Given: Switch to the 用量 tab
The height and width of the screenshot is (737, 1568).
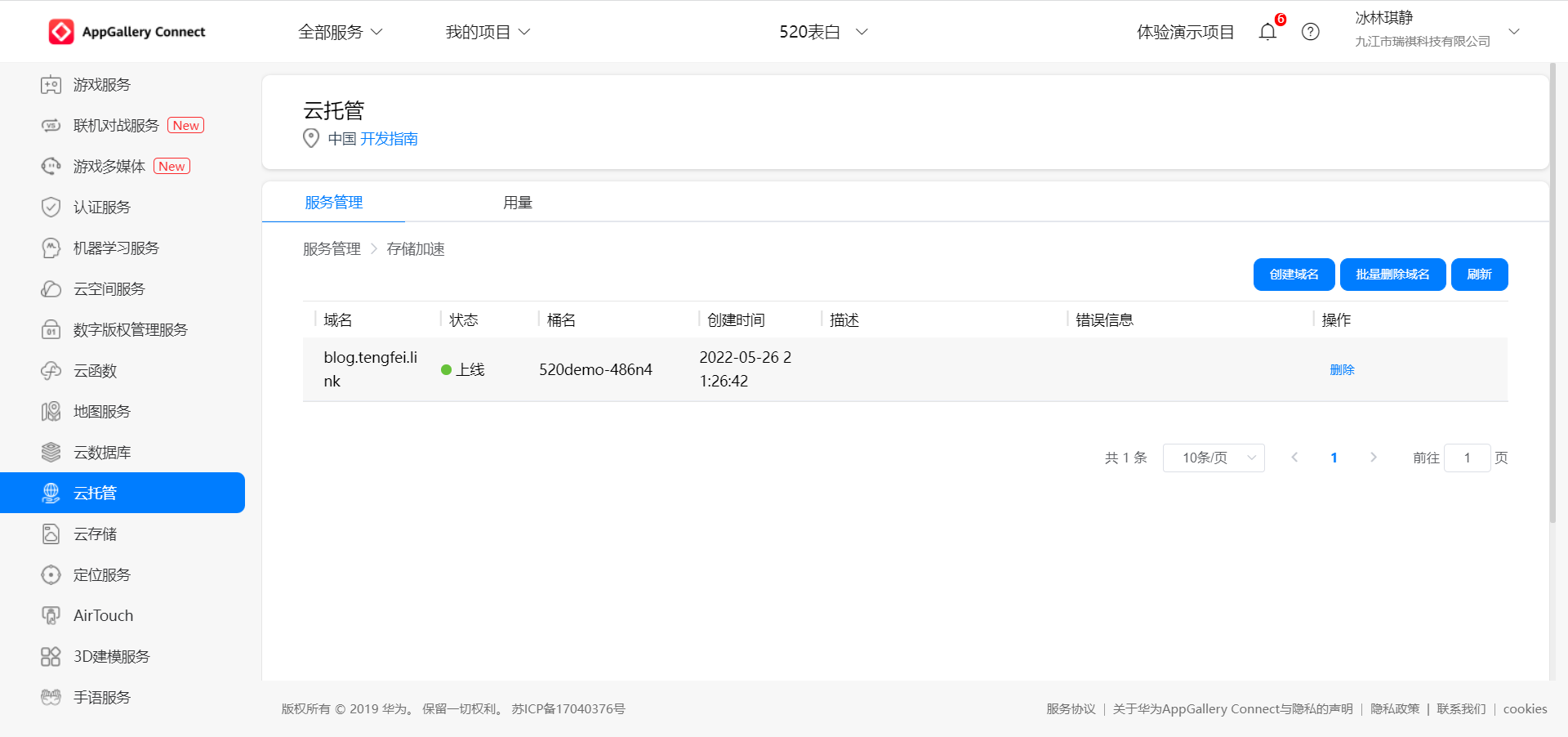Looking at the screenshot, I should pos(518,202).
